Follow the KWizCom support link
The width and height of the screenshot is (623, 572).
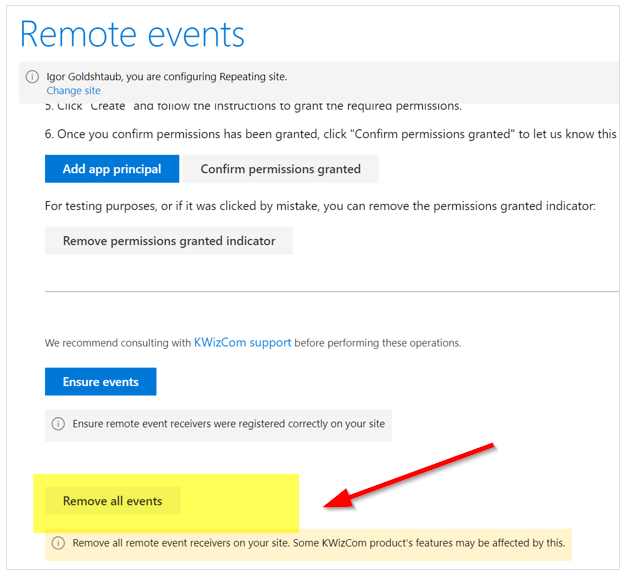pyautogui.click(x=242, y=342)
